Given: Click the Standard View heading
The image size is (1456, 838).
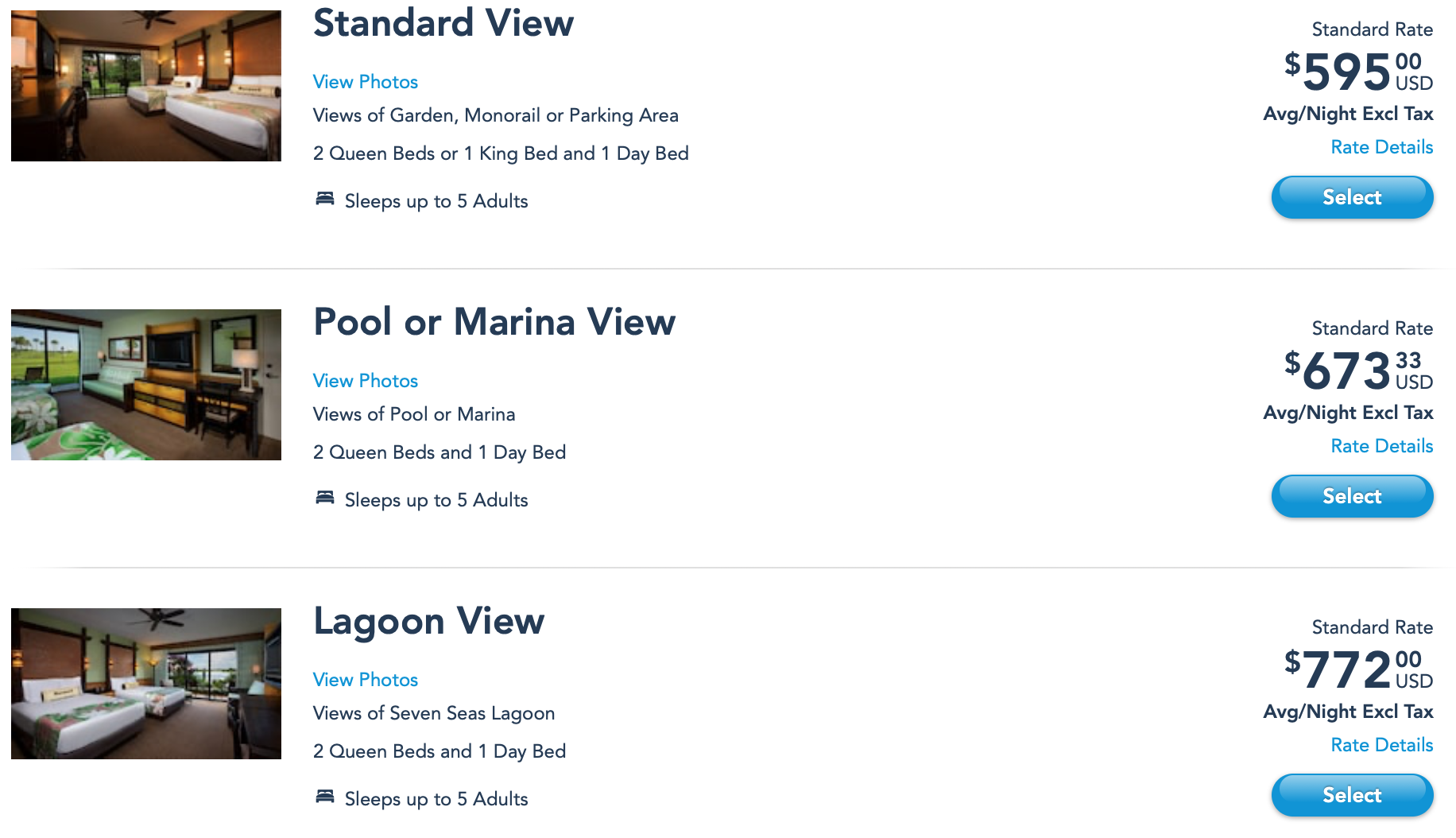Looking at the screenshot, I should [443, 22].
